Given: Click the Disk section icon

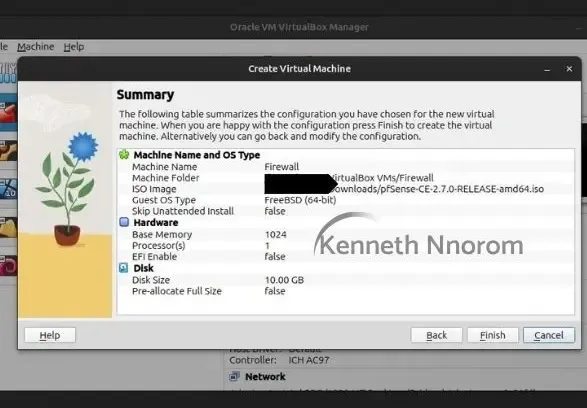Looking at the screenshot, I should coord(124,268).
